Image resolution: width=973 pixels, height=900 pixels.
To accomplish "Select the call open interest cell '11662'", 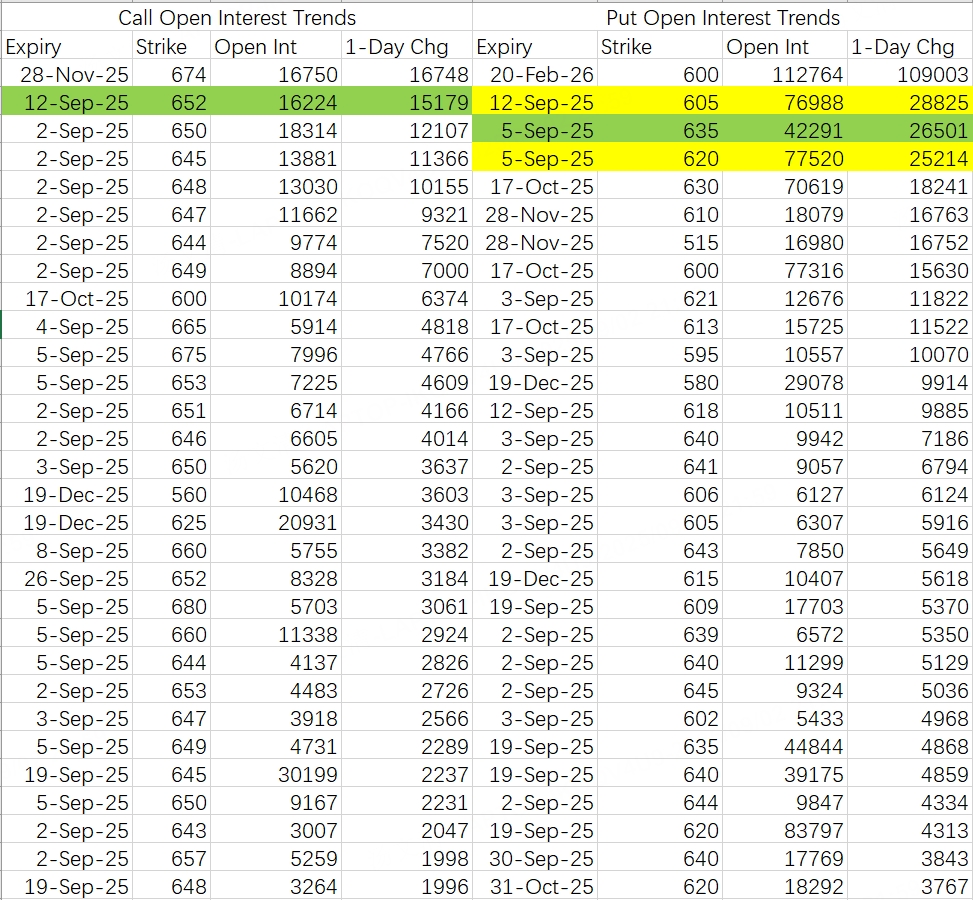I will (x=276, y=215).
